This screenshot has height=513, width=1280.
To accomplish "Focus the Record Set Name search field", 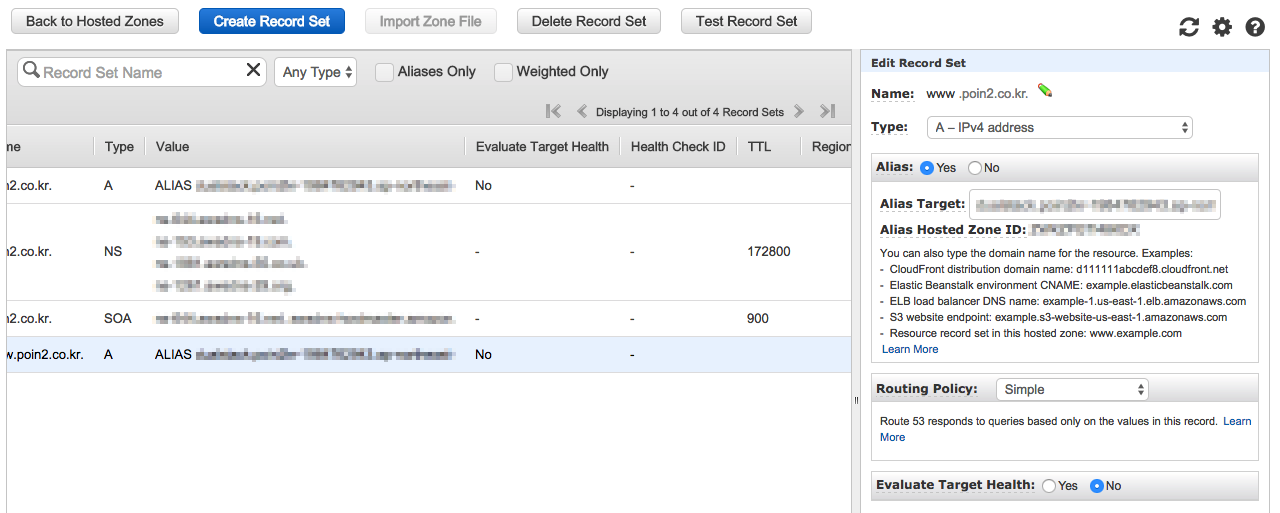I will tap(142, 72).
